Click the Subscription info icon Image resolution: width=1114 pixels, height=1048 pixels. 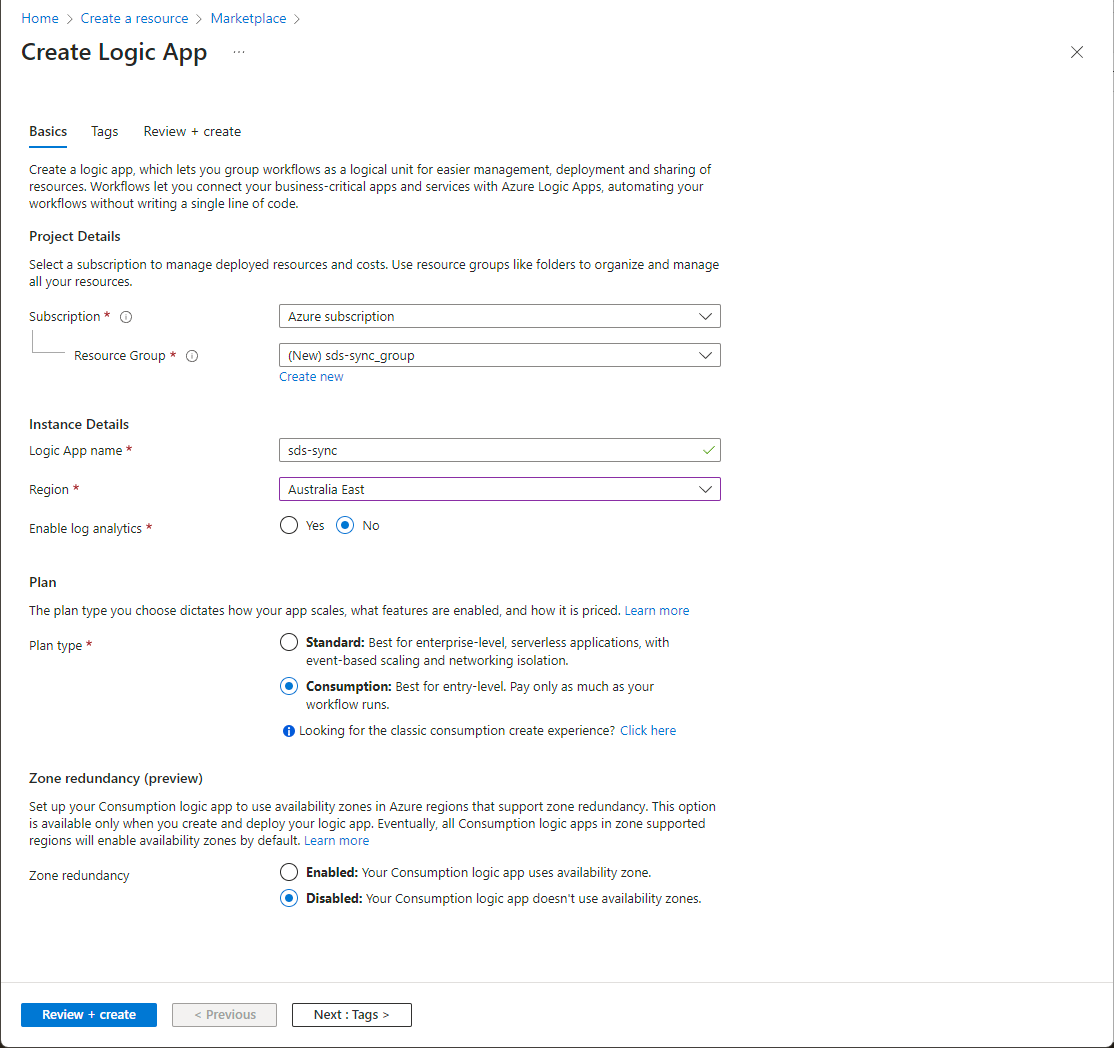126,316
